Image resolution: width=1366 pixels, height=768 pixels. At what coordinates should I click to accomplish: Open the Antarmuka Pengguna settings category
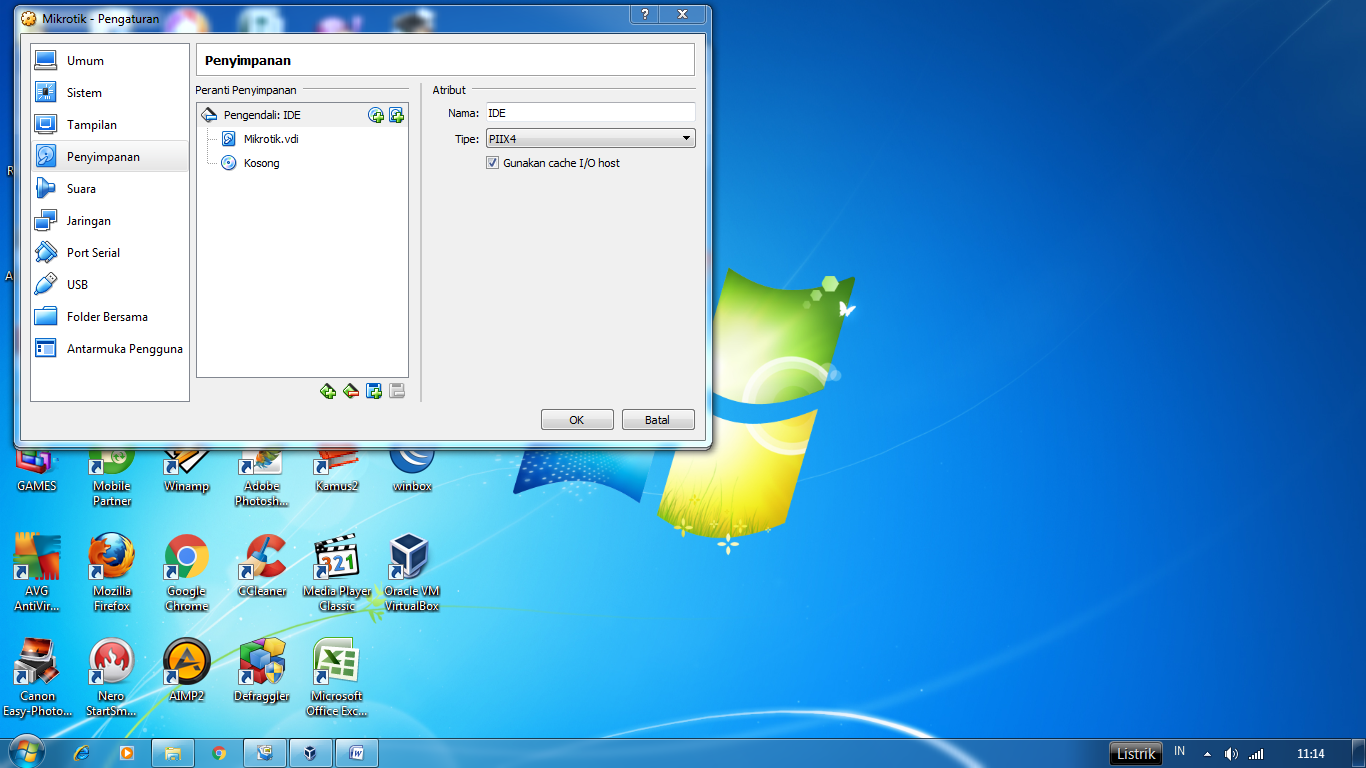click(110, 349)
